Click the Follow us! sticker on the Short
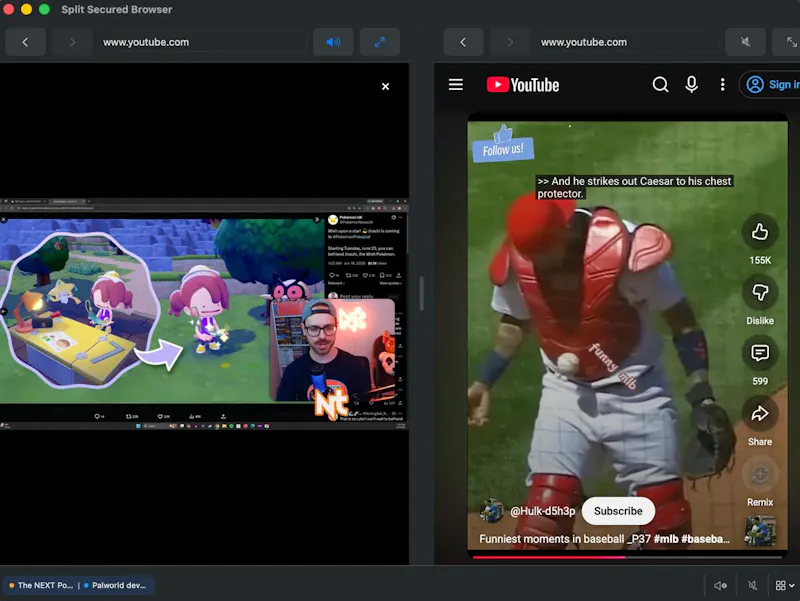The image size is (800, 601). [x=503, y=144]
